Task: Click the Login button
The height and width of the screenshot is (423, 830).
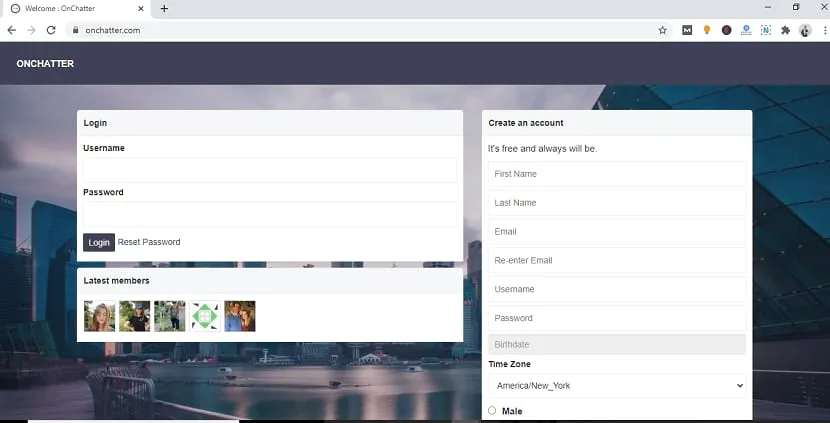Action: point(99,242)
